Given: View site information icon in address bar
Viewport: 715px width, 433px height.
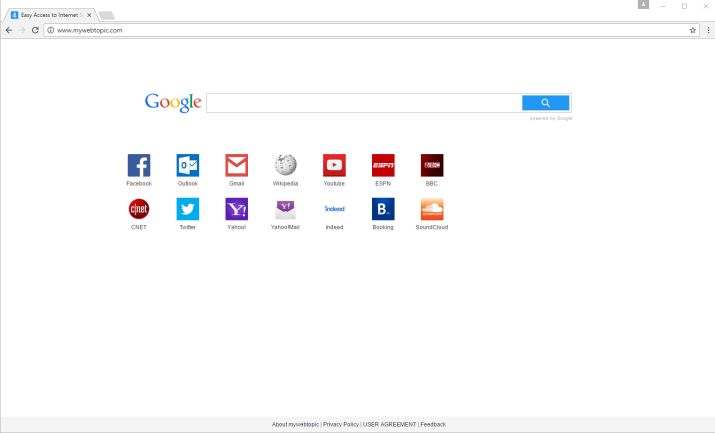Looking at the screenshot, I should (x=51, y=30).
